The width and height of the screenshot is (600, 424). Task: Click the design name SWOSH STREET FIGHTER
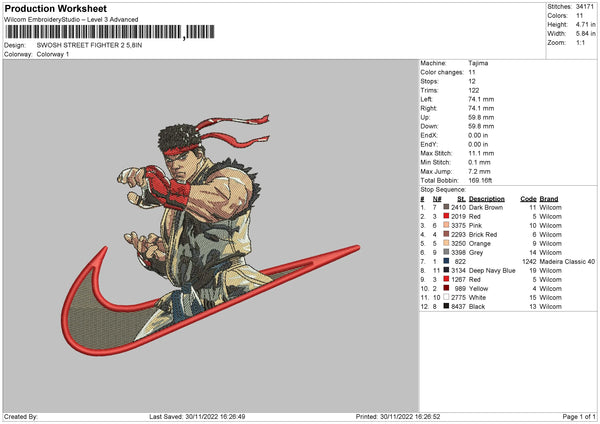click(x=89, y=45)
